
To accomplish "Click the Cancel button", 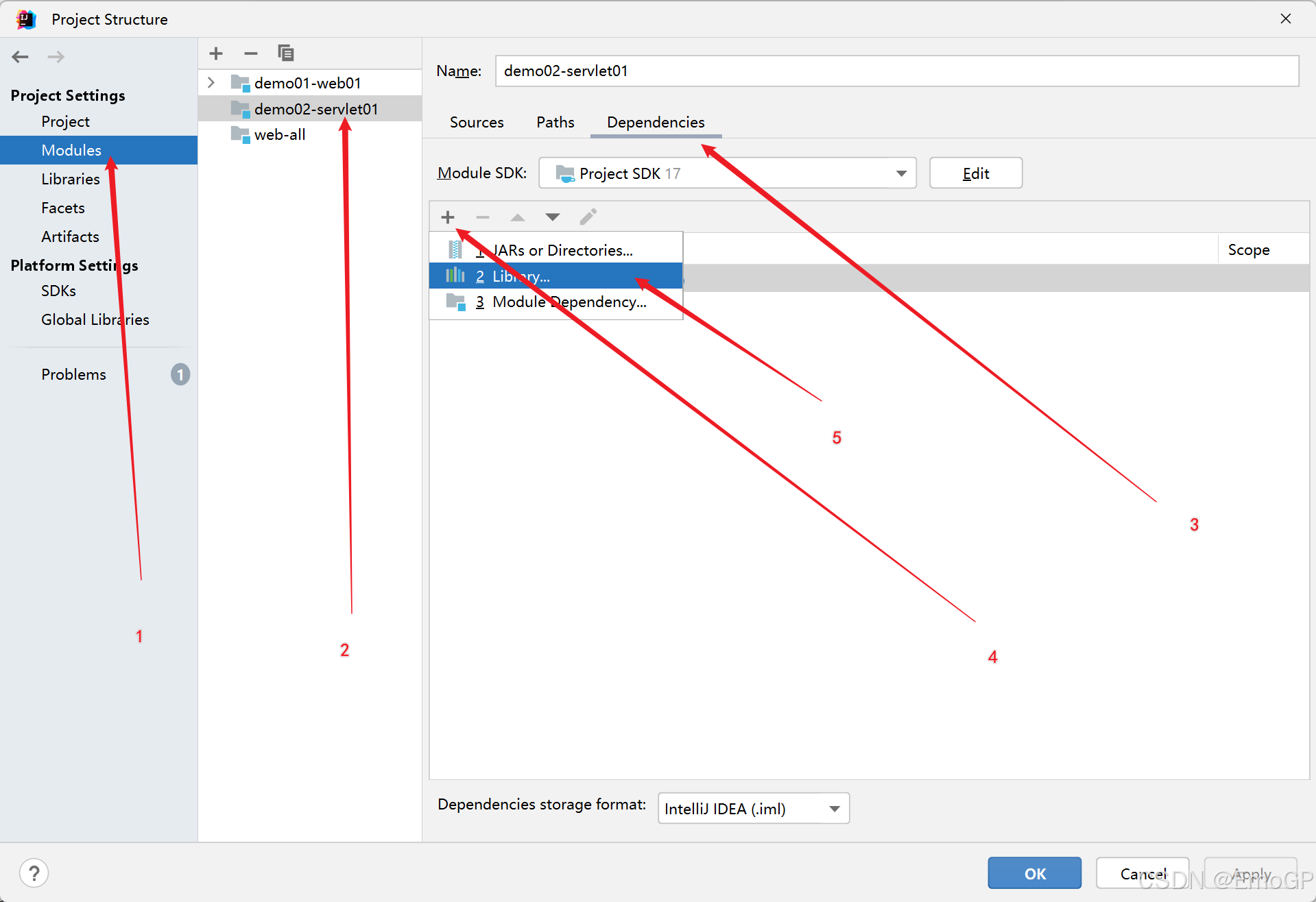I will [1142, 873].
